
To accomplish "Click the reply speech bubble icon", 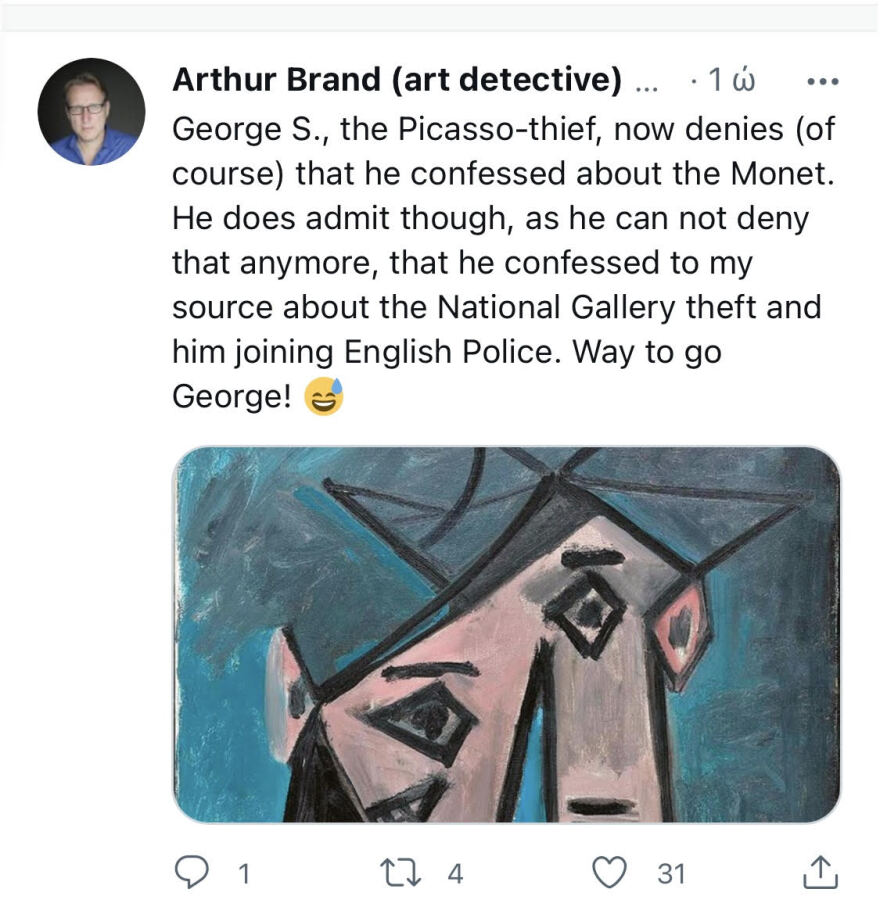I will 191,872.
